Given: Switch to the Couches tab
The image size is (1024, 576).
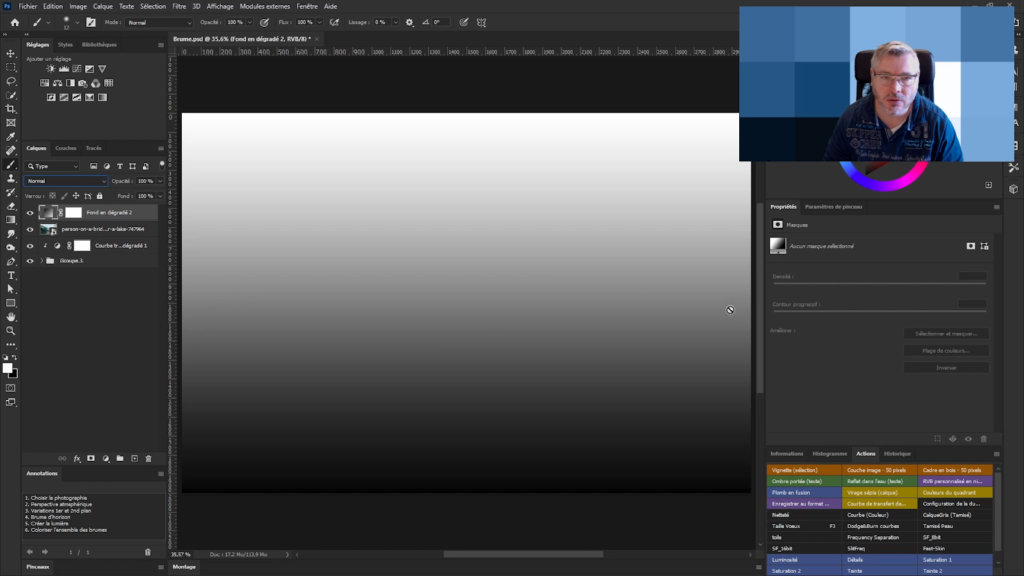Looking at the screenshot, I should coord(65,148).
